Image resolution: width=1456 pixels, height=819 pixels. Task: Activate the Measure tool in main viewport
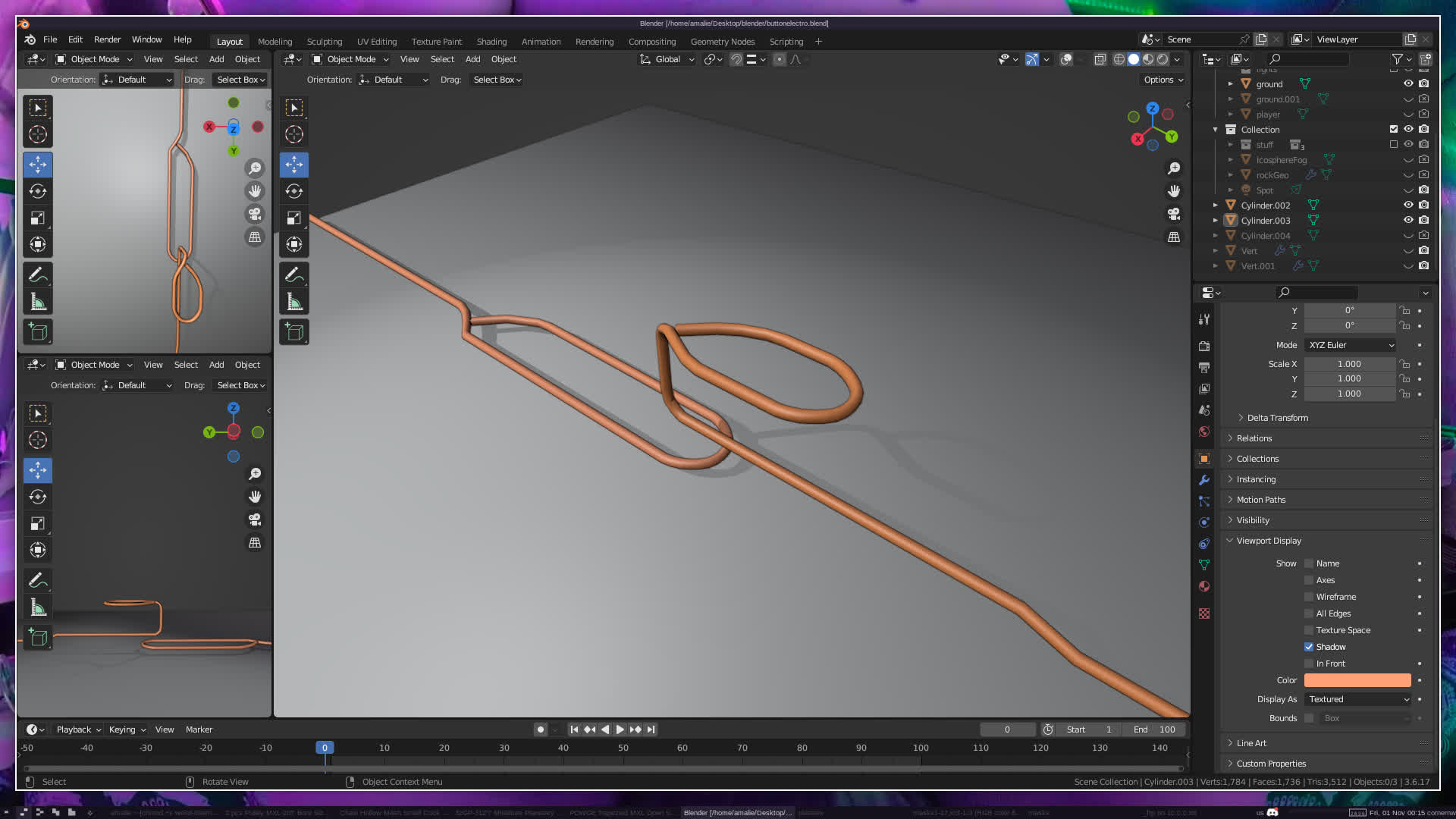[x=294, y=302]
